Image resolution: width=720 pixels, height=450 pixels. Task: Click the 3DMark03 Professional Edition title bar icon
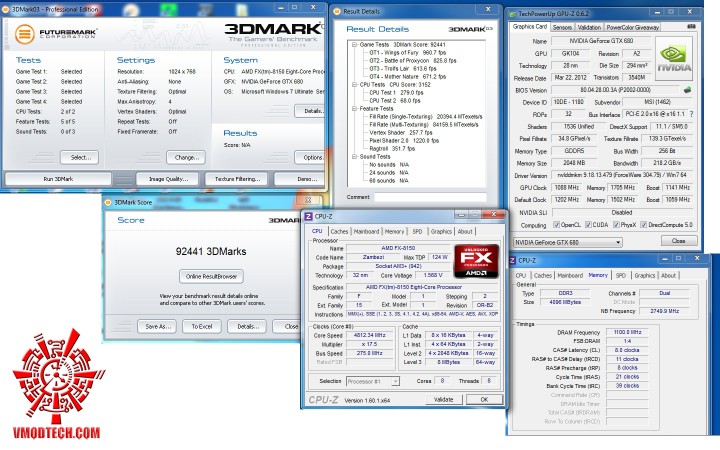6,9
